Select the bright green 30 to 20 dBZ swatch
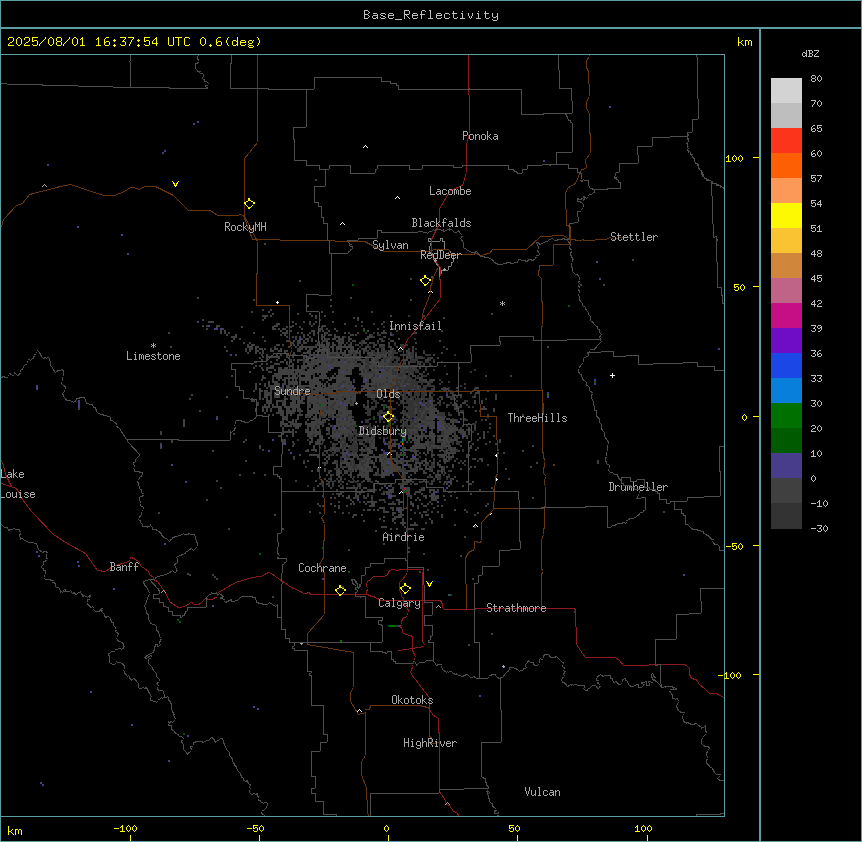Image resolution: width=862 pixels, height=842 pixels. tap(786, 416)
